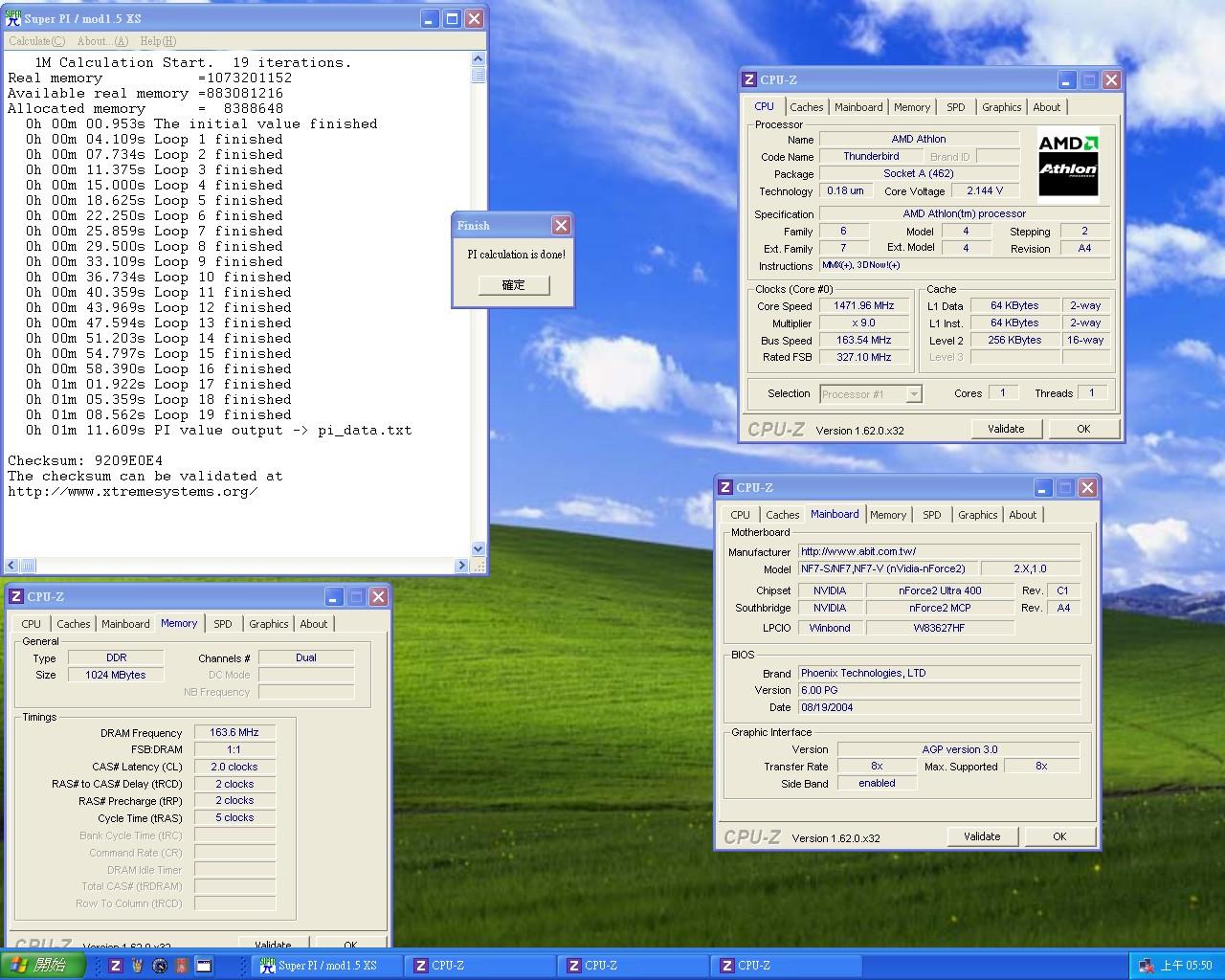1225x980 pixels.
Task: Open Memory tab in Thunderbird CPU window
Action: click(911, 107)
